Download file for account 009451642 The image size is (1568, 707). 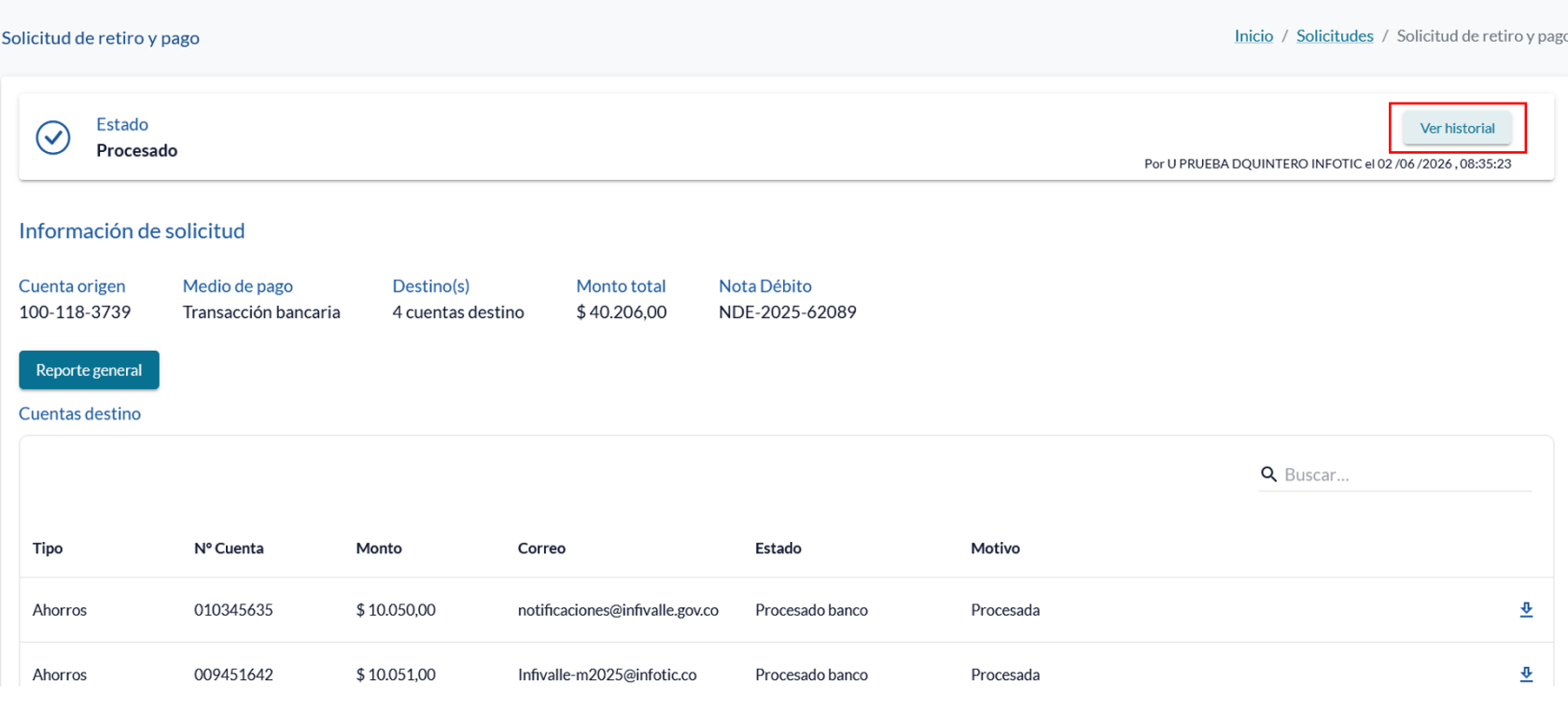tap(1526, 674)
